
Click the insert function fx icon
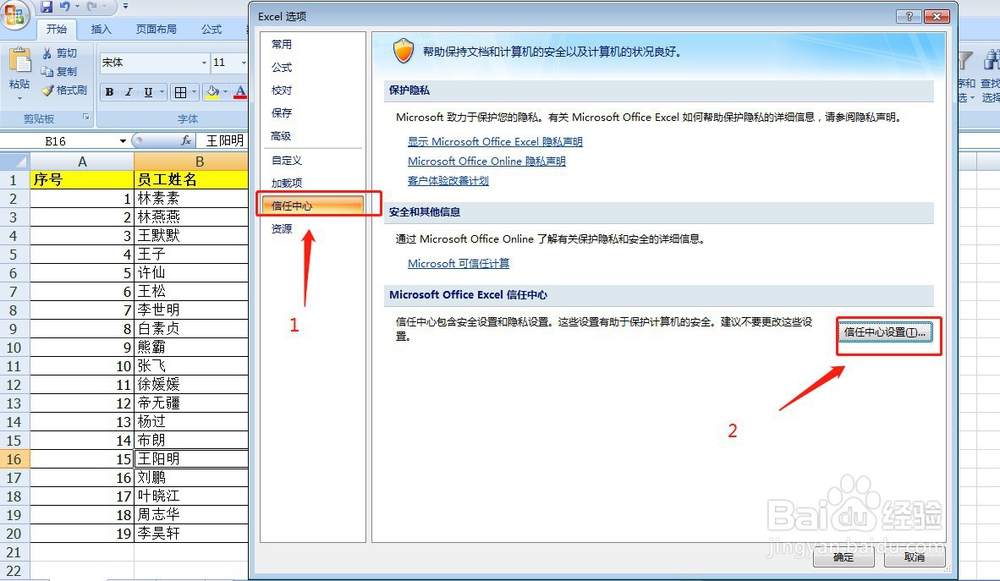pyautogui.click(x=186, y=140)
